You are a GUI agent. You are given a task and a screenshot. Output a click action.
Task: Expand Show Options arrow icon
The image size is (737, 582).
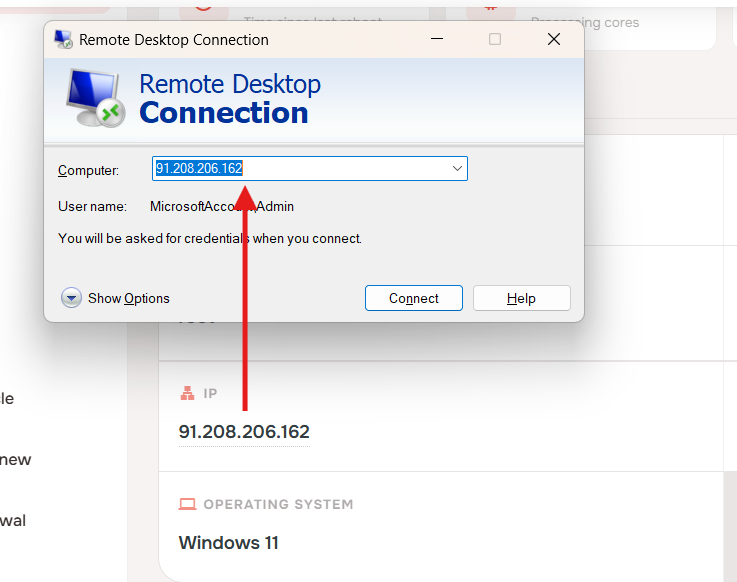(71, 298)
